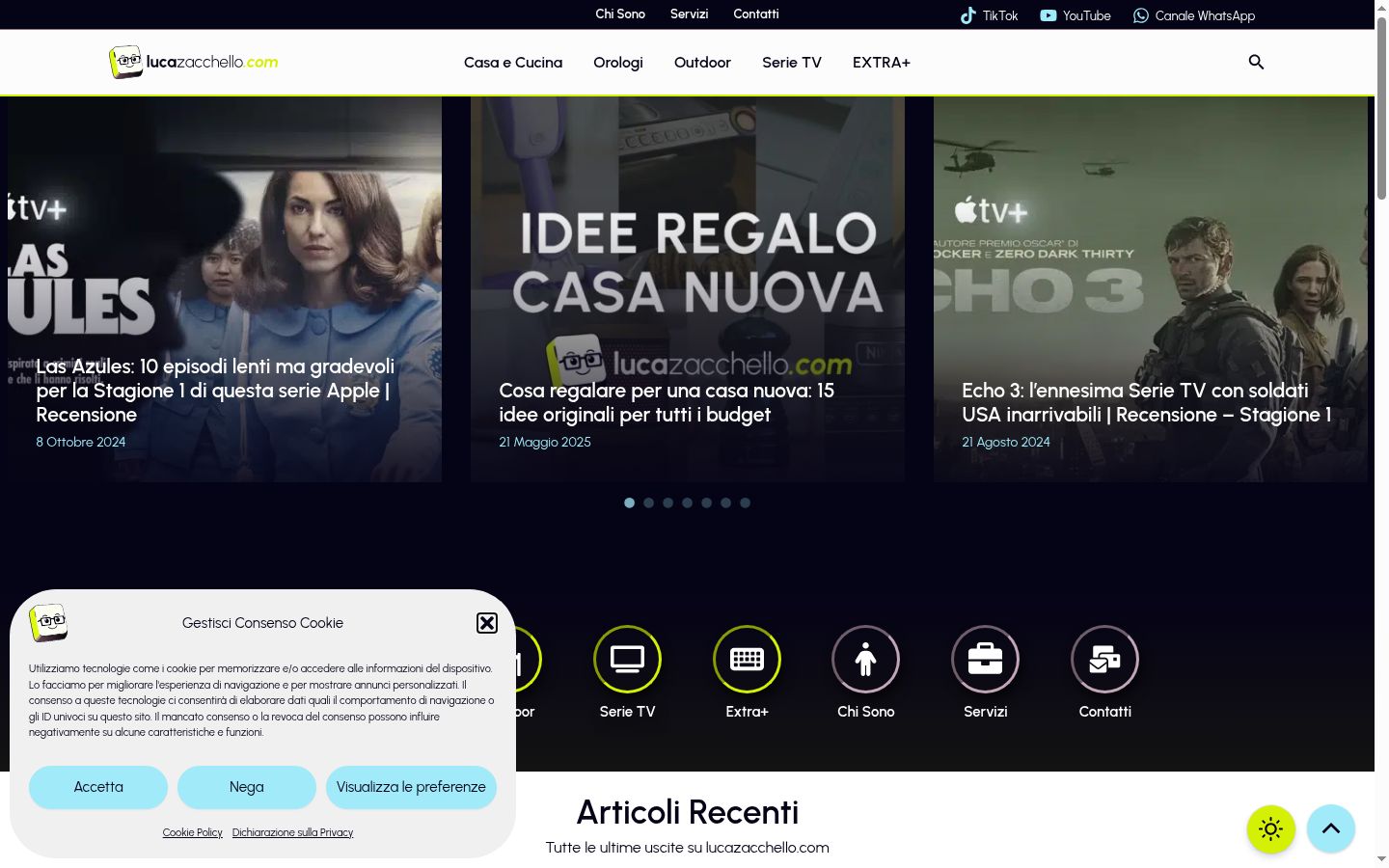The image size is (1389, 868).
Task: Open the Serie TV menu item
Action: (x=792, y=63)
